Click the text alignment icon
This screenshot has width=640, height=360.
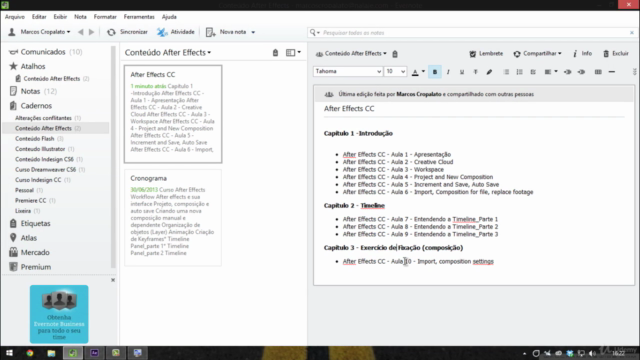[548, 72]
